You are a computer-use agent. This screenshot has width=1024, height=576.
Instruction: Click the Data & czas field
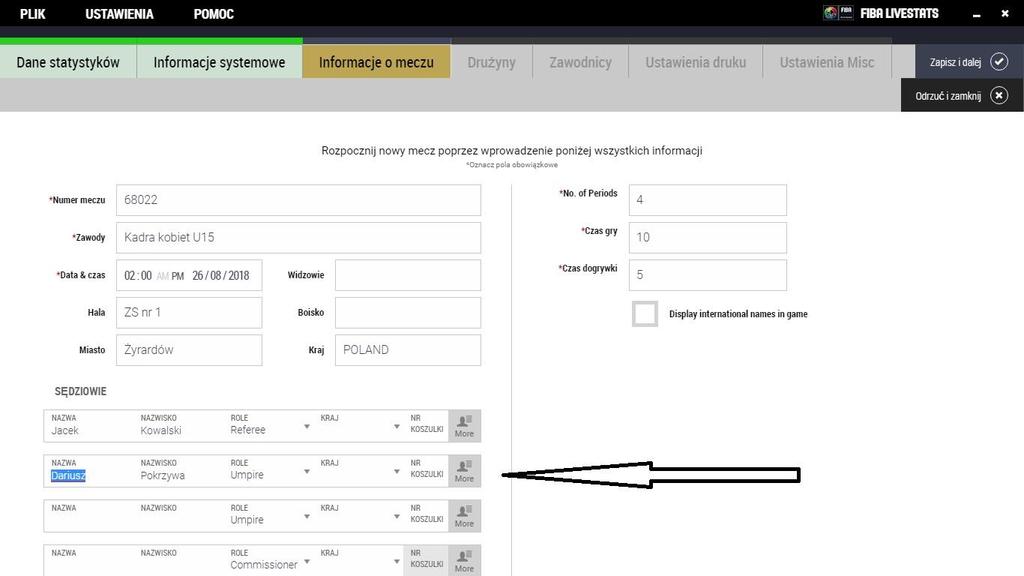tap(189, 275)
